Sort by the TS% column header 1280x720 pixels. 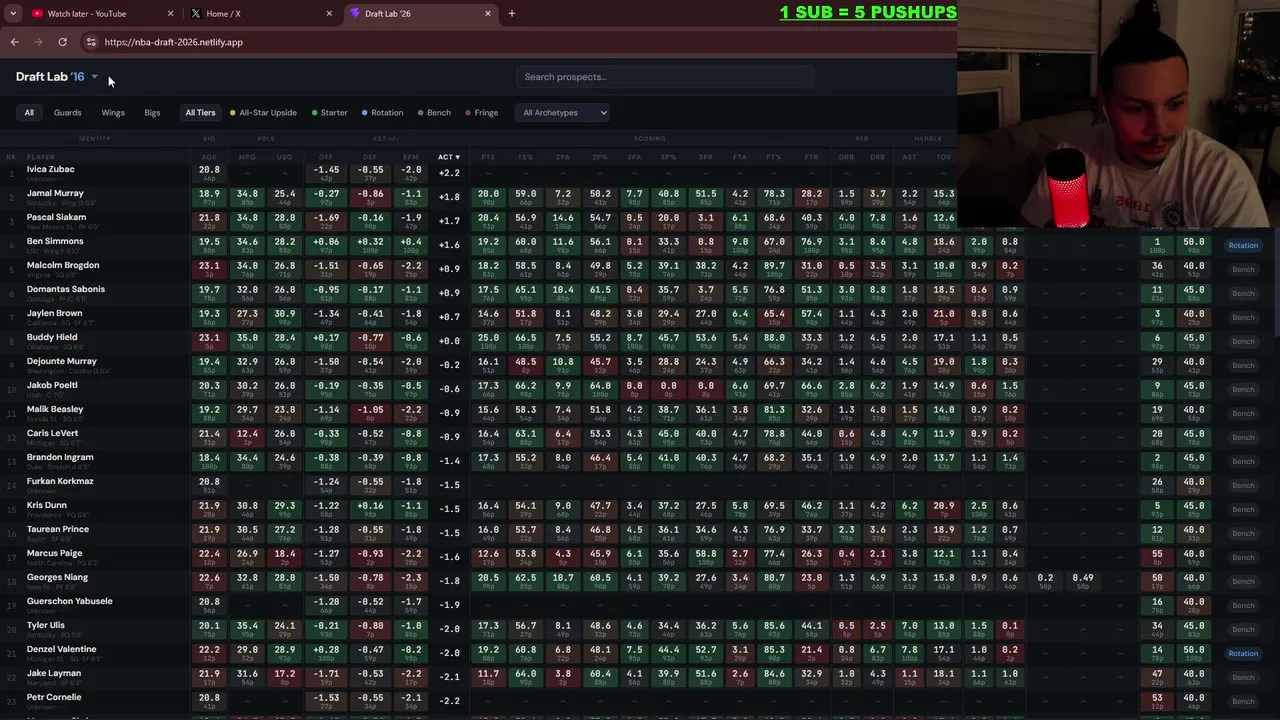coord(525,157)
